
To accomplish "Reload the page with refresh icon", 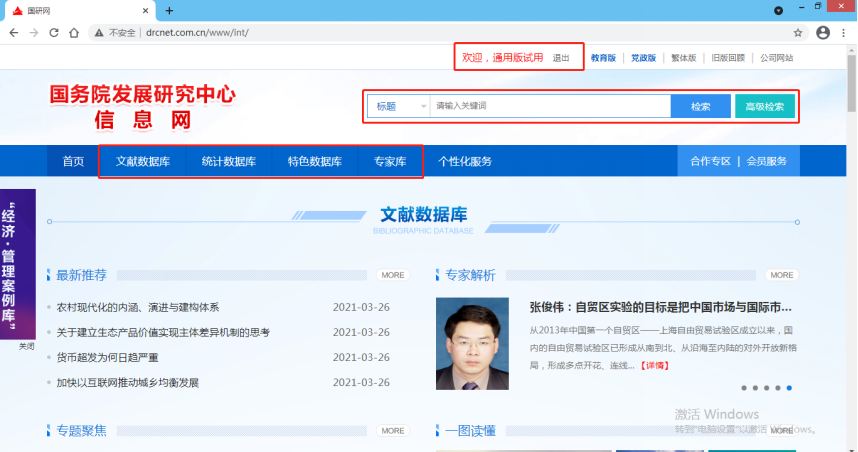I will [x=53, y=32].
